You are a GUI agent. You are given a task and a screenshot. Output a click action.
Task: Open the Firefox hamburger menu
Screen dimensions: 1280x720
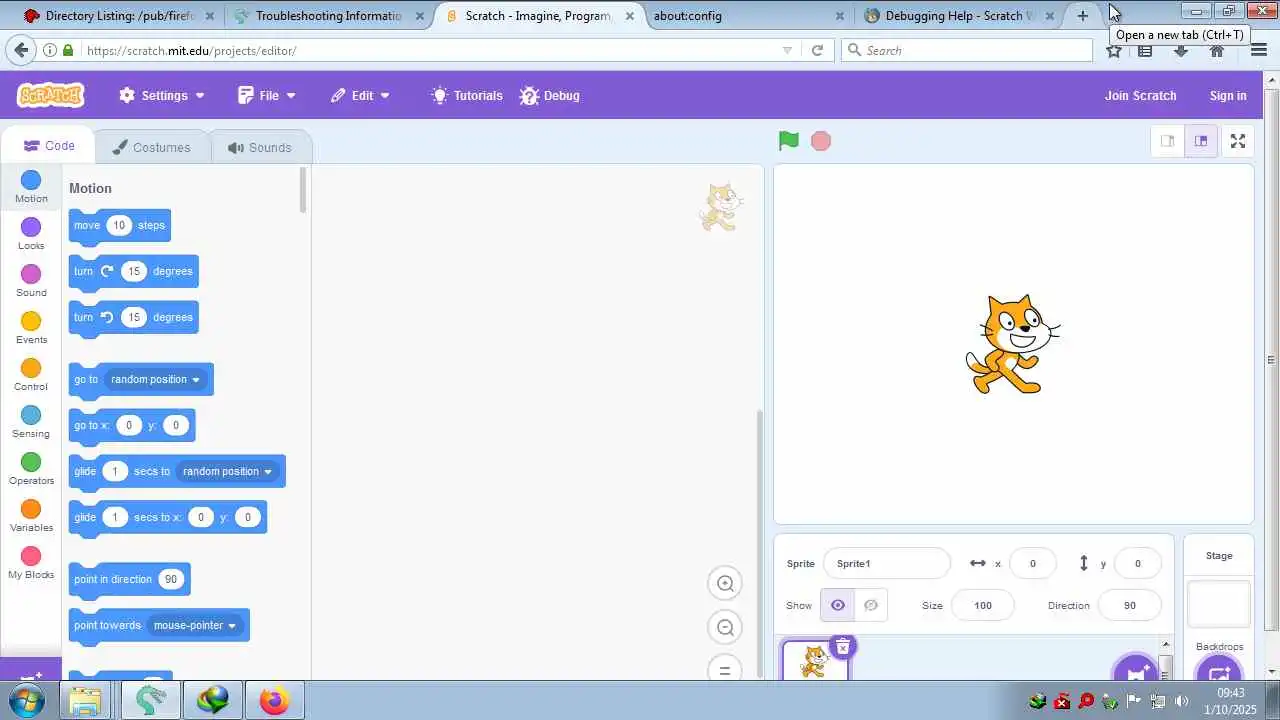click(x=1259, y=50)
